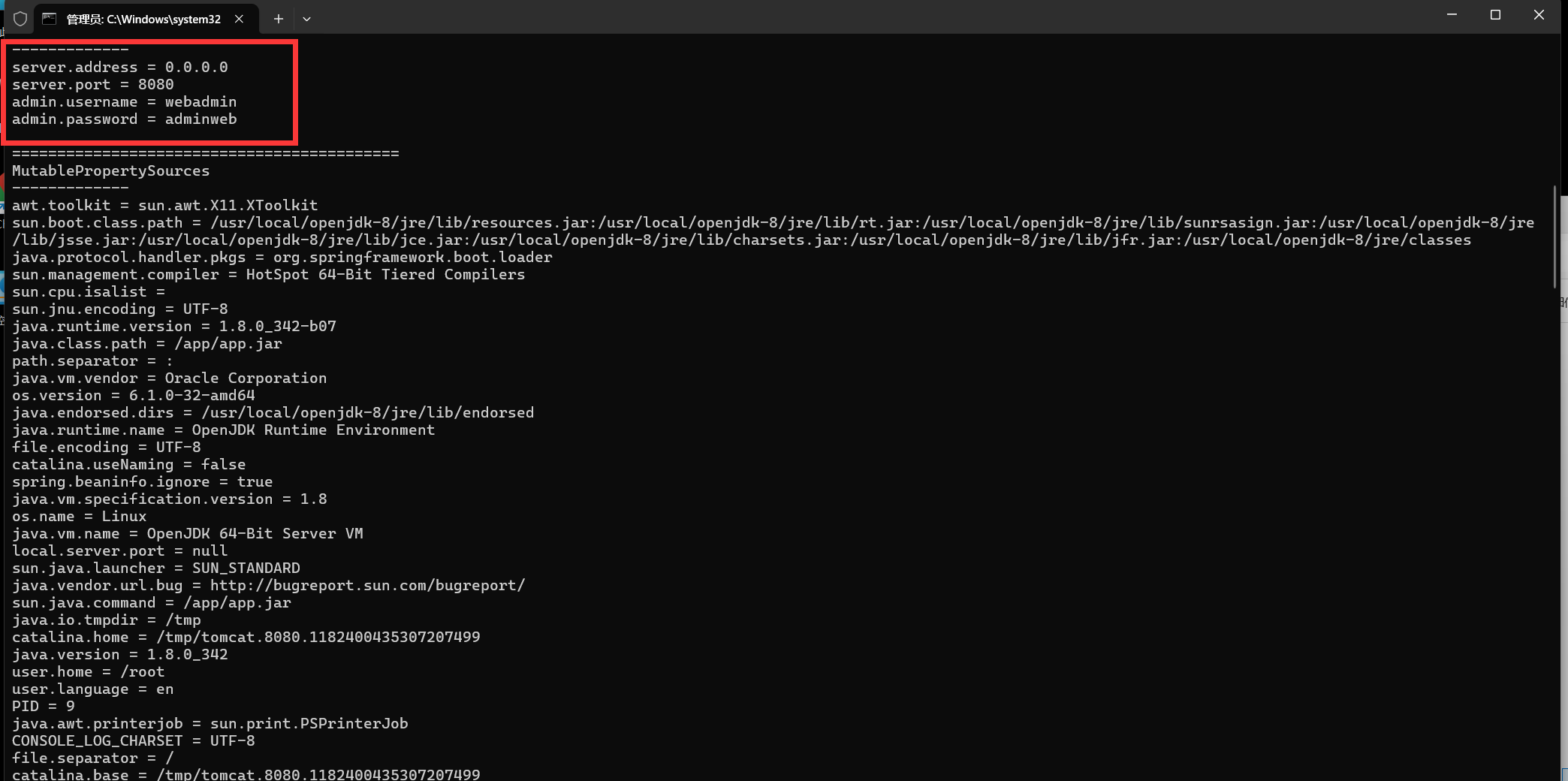Image resolution: width=1568 pixels, height=781 pixels.
Task: Click the admin.password = adminweb line
Action: (124, 119)
